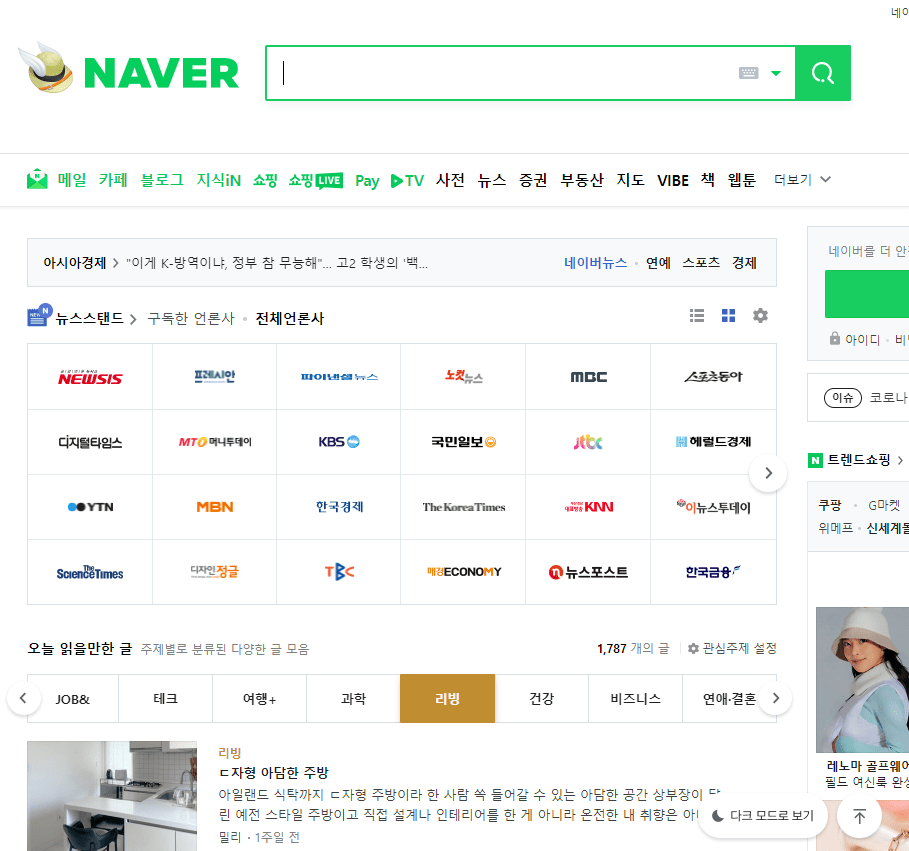This screenshot has height=851, width=909.
Task: Open 쇼핑 menu item
Action: click(x=265, y=180)
